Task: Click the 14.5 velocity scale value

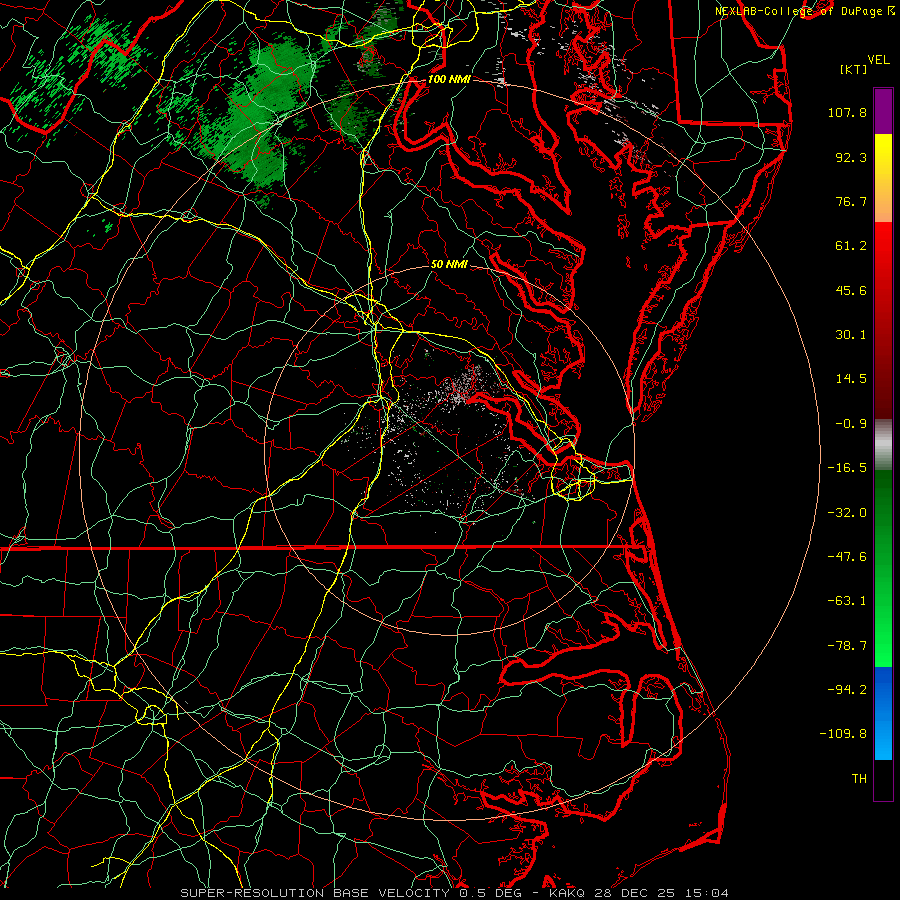Action: [x=851, y=379]
